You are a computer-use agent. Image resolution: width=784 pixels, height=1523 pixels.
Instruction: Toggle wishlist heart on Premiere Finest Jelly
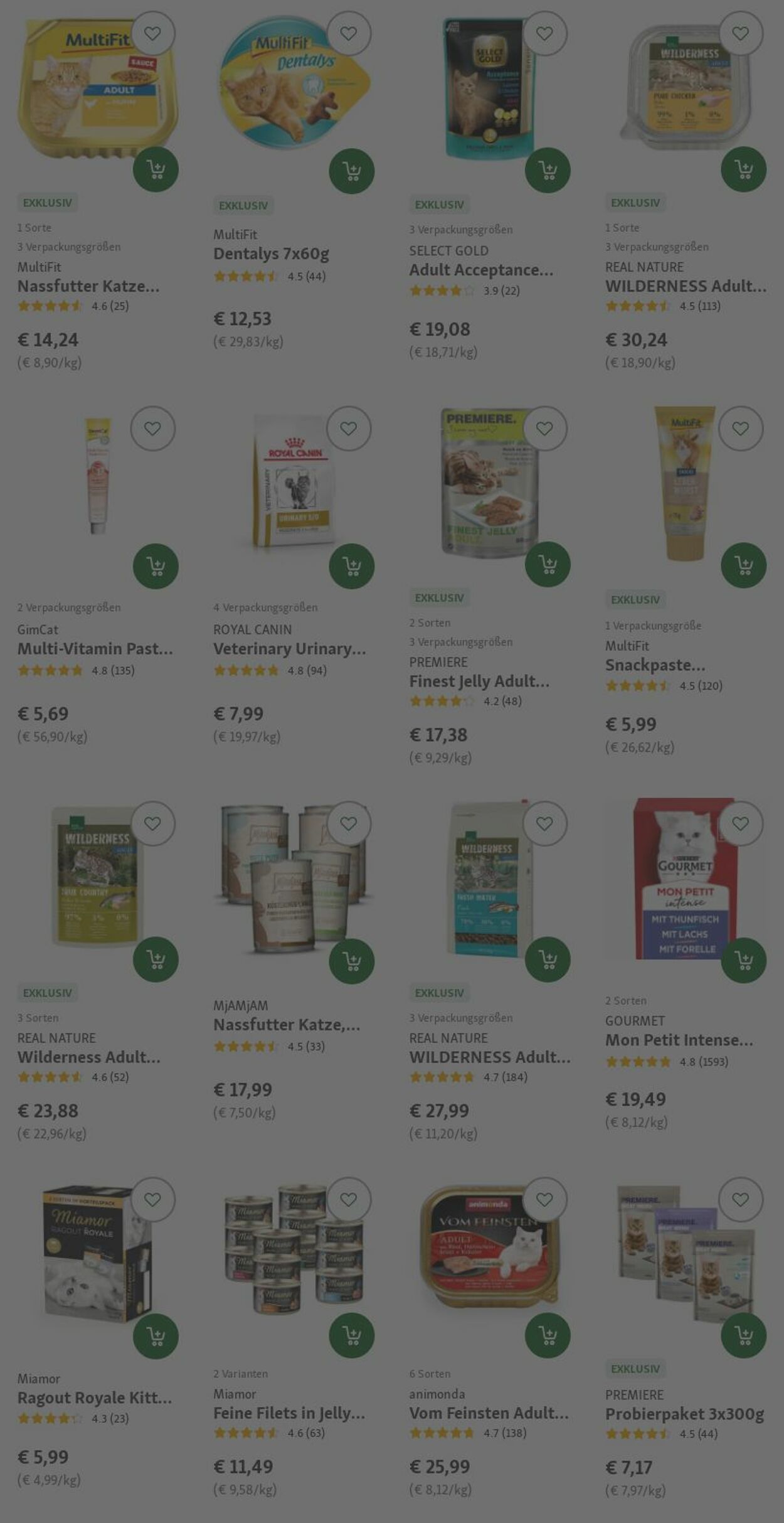pos(544,429)
